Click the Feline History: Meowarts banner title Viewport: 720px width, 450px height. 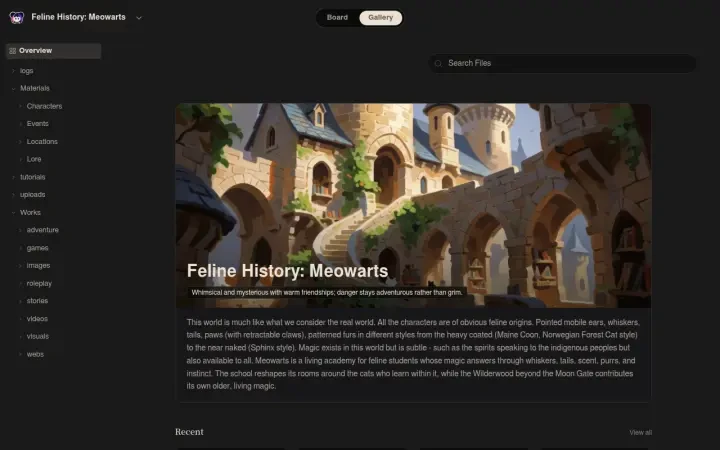tap(287, 271)
